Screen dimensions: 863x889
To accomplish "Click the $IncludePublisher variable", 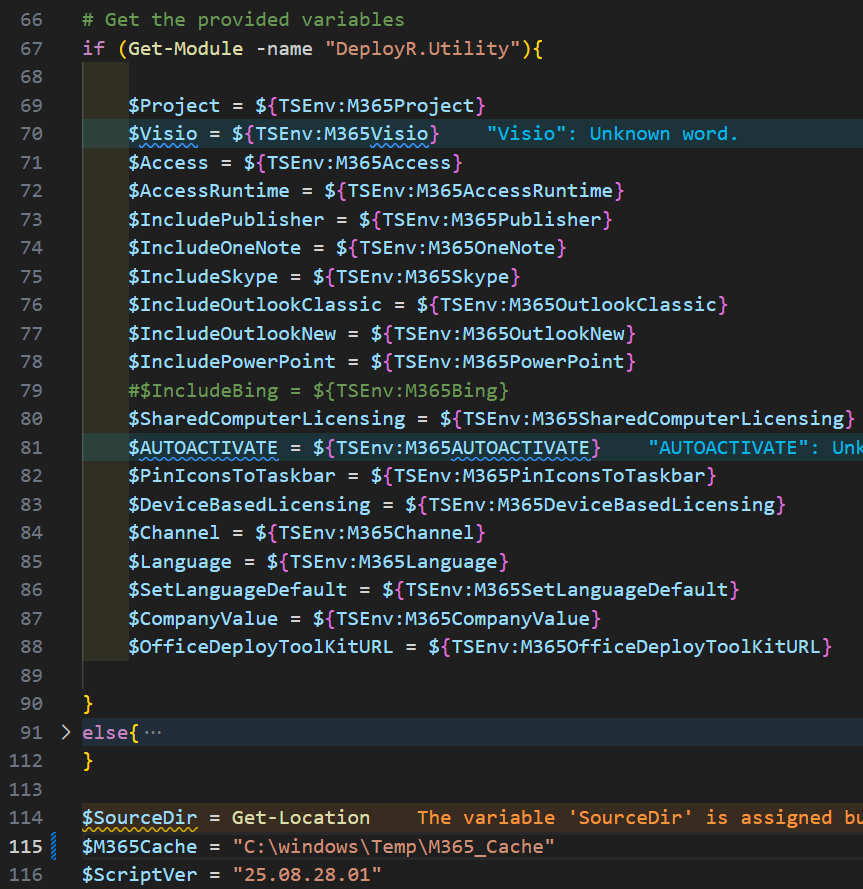I will pos(226,219).
